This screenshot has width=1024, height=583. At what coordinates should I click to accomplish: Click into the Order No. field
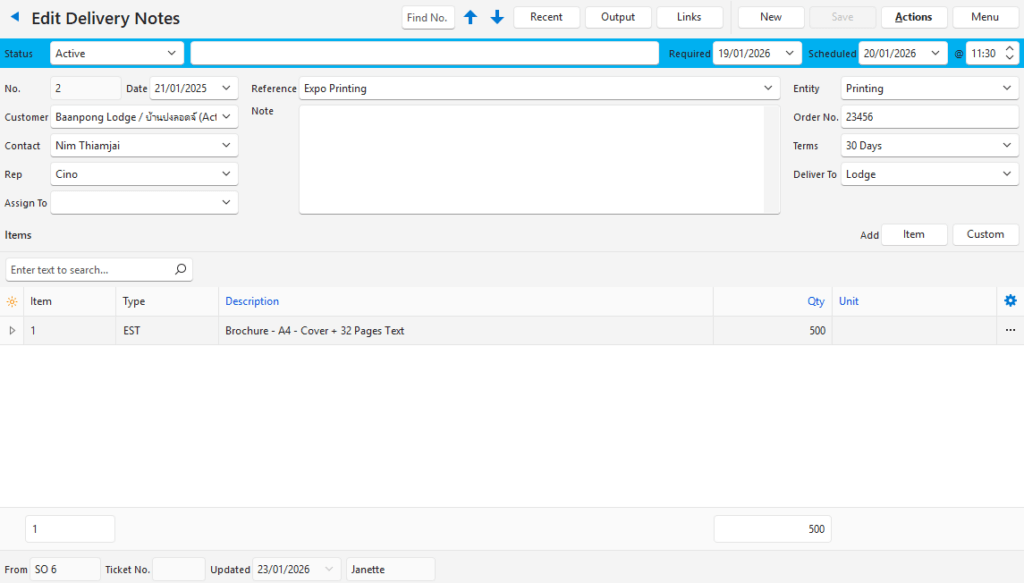pyautogui.click(x=928, y=117)
